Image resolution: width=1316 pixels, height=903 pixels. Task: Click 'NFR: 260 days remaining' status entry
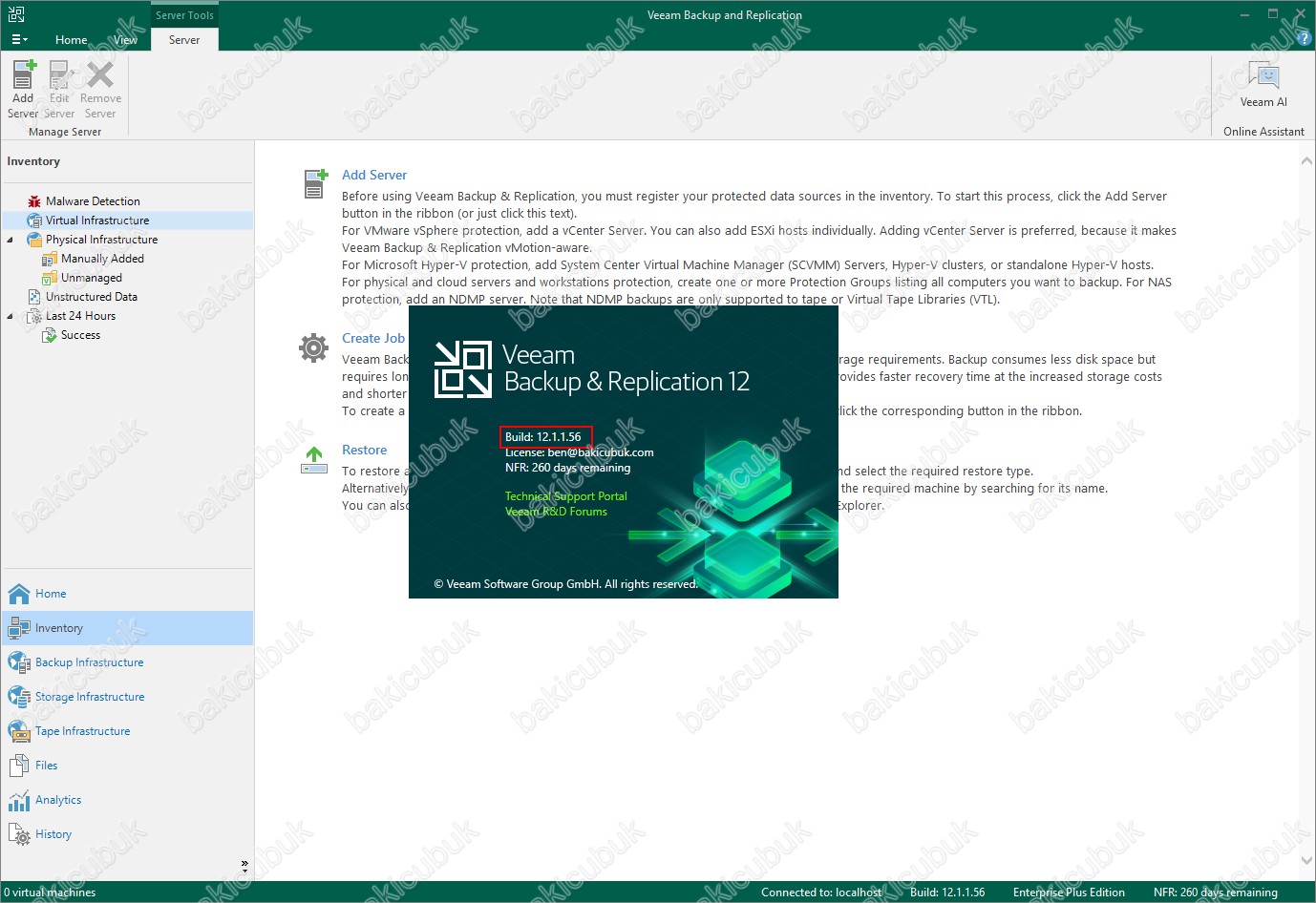pyautogui.click(x=1215, y=892)
